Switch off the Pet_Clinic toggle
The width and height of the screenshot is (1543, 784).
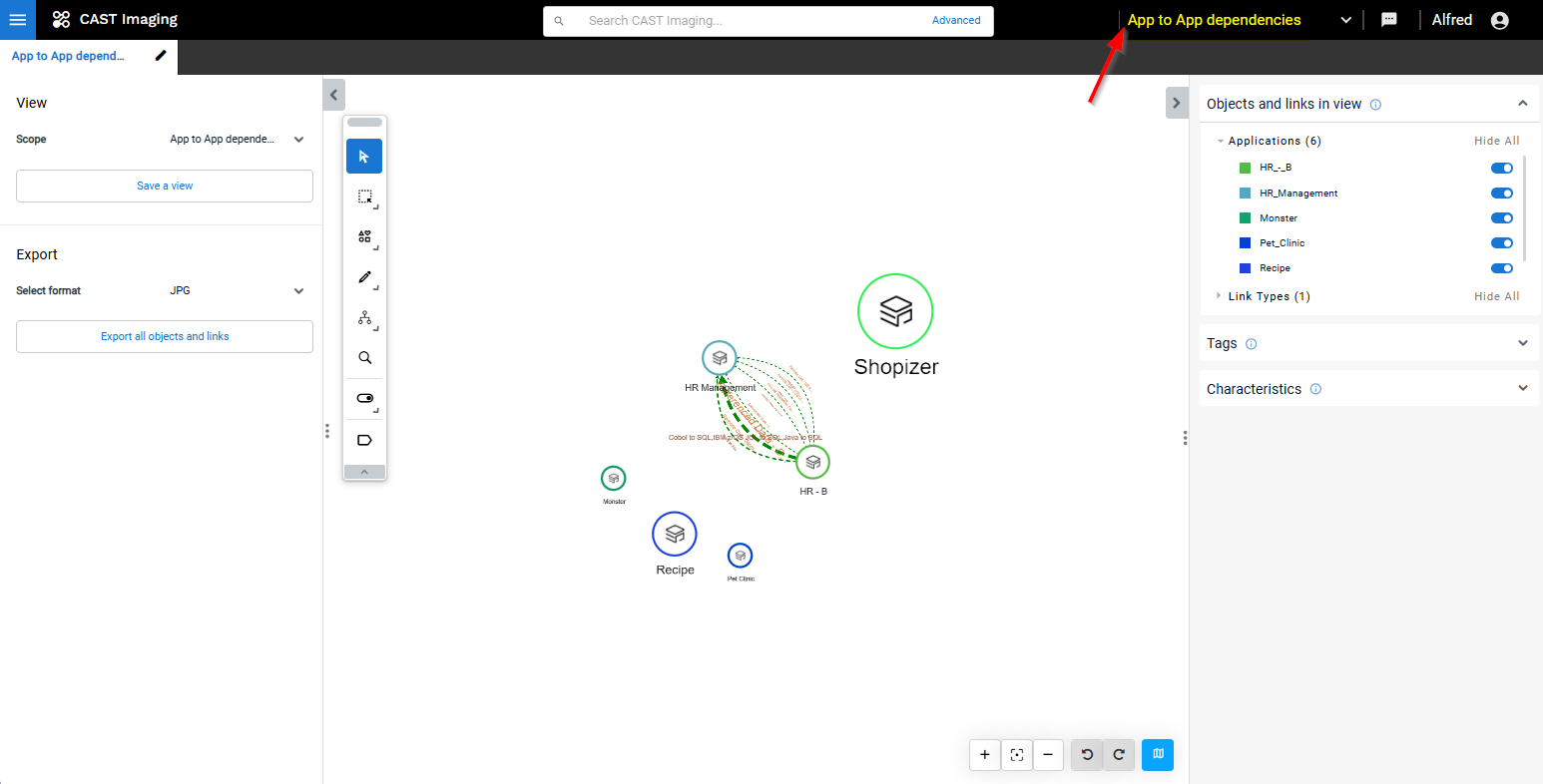pos(1501,243)
